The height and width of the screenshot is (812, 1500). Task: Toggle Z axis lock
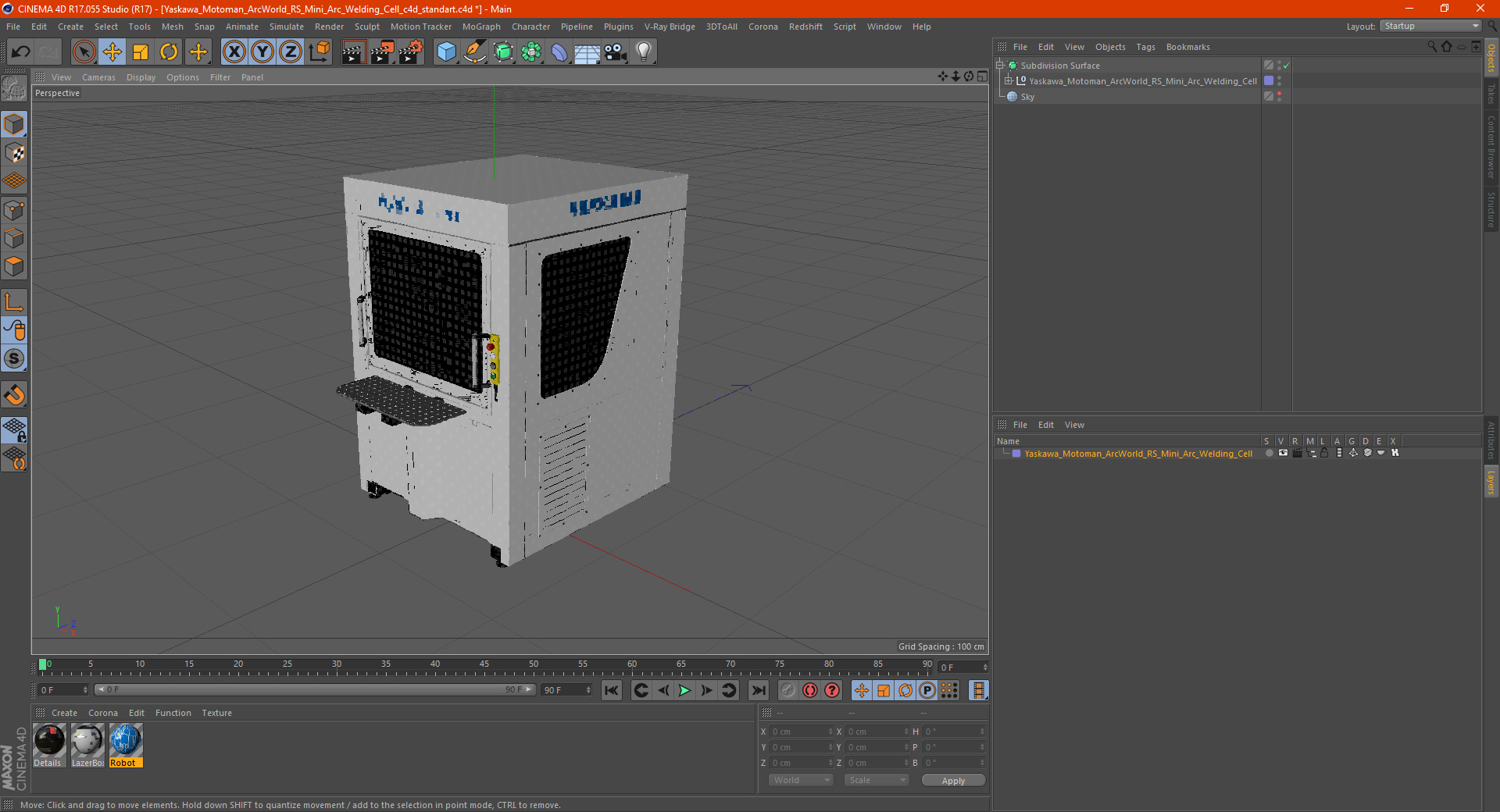pyautogui.click(x=291, y=52)
